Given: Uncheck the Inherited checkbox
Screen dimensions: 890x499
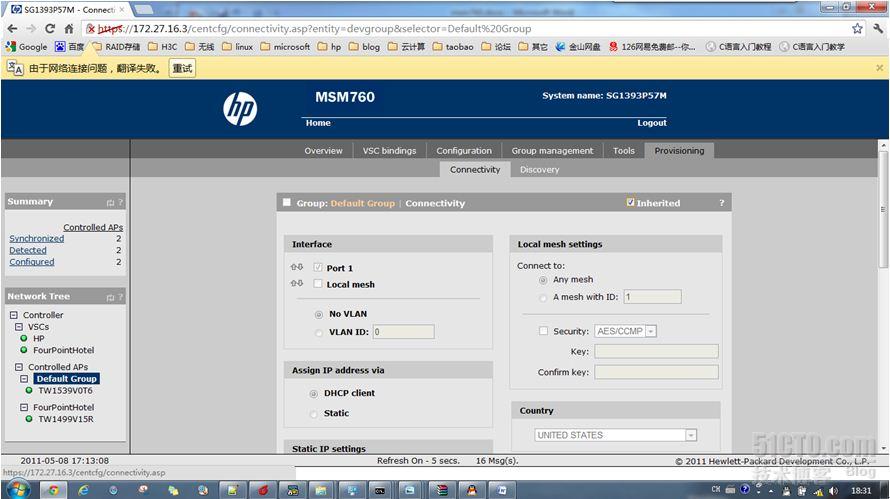Looking at the screenshot, I should pyautogui.click(x=631, y=202).
